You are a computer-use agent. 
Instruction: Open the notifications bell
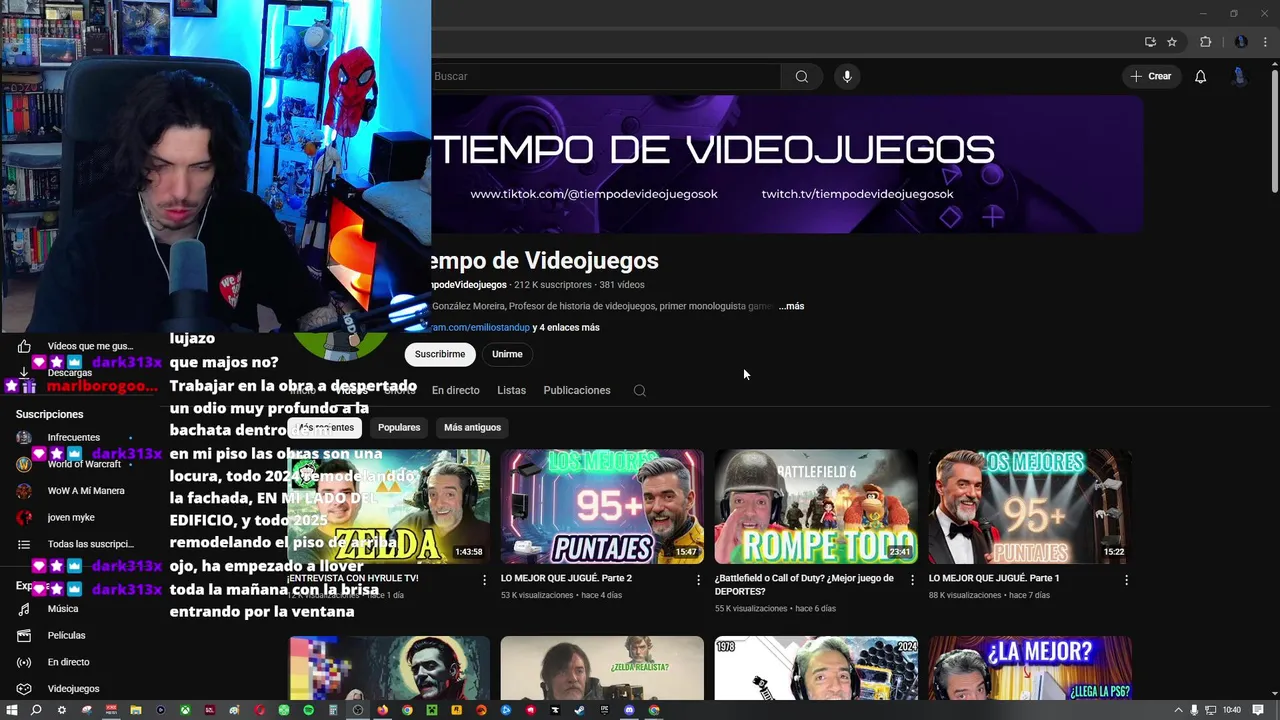pyautogui.click(x=1200, y=76)
